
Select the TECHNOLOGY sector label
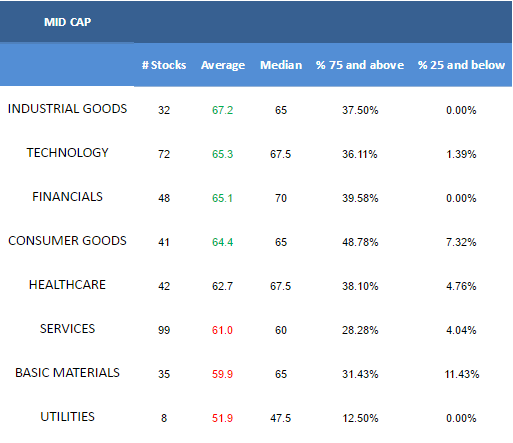(x=67, y=153)
